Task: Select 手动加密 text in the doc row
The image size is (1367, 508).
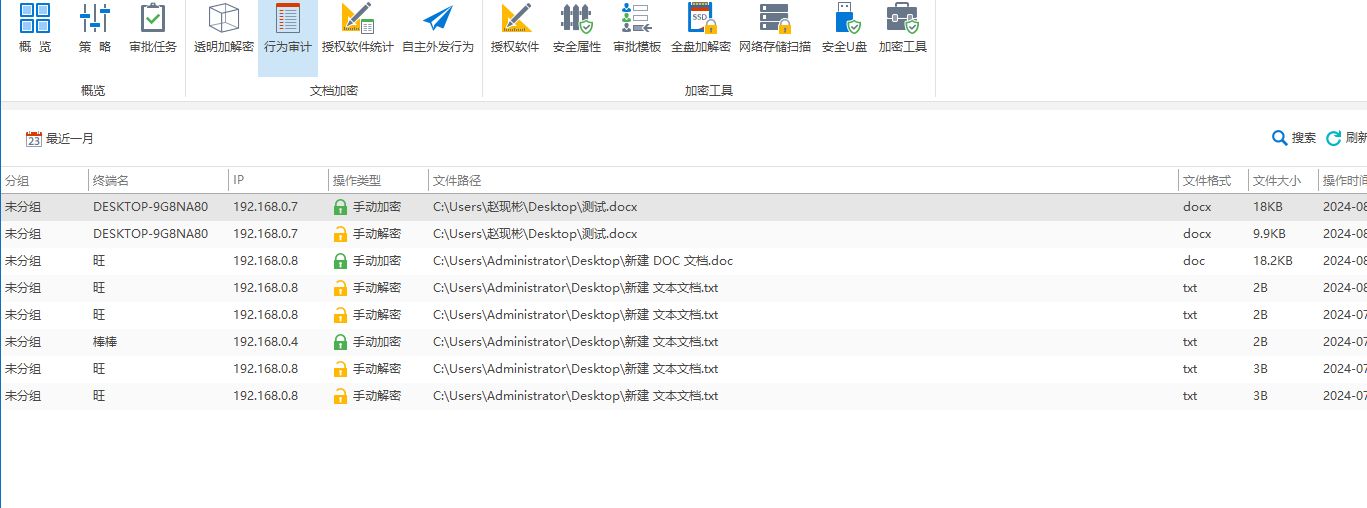Action: coord(377,261)
